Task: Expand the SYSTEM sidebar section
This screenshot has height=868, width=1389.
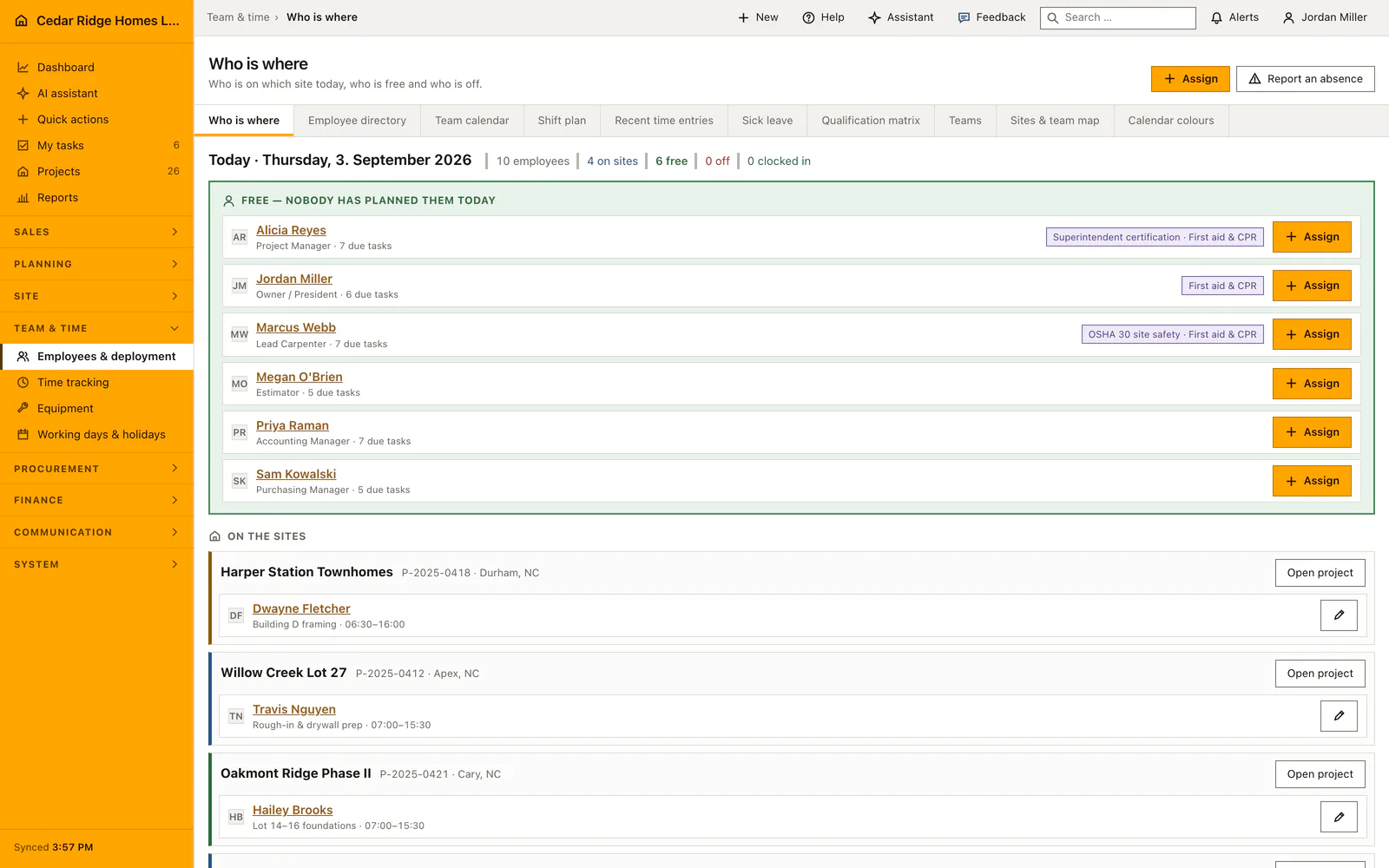Action: pos(96,564)
